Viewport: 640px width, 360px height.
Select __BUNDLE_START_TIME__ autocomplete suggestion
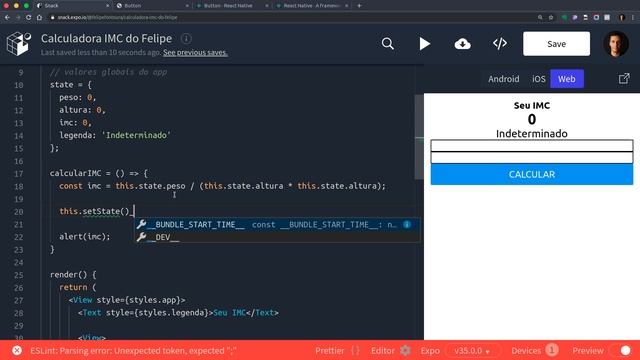click(x=277, y=224)
